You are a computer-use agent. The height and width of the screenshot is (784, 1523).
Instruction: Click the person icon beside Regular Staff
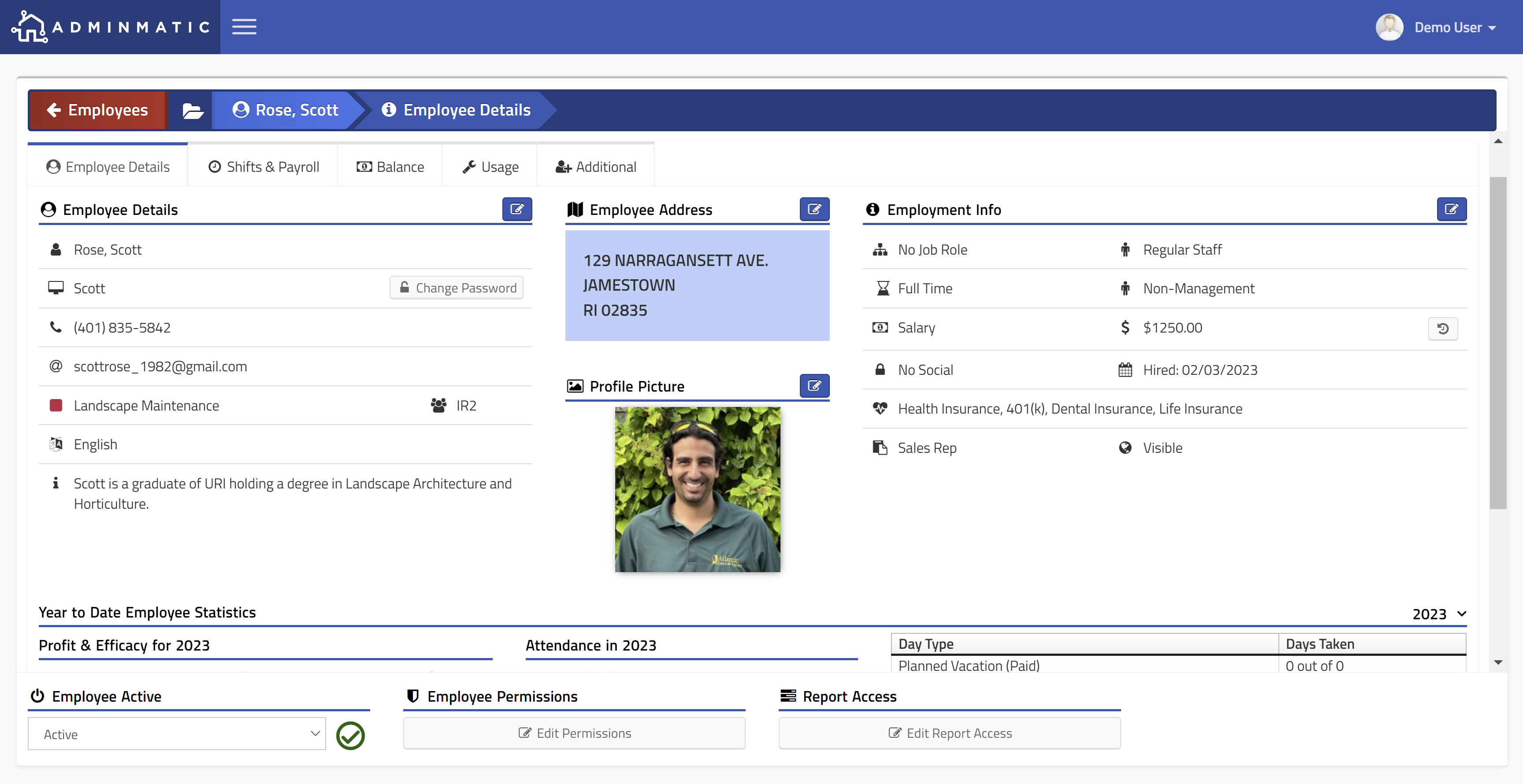pyautogui.click(x=1125, y=249)
